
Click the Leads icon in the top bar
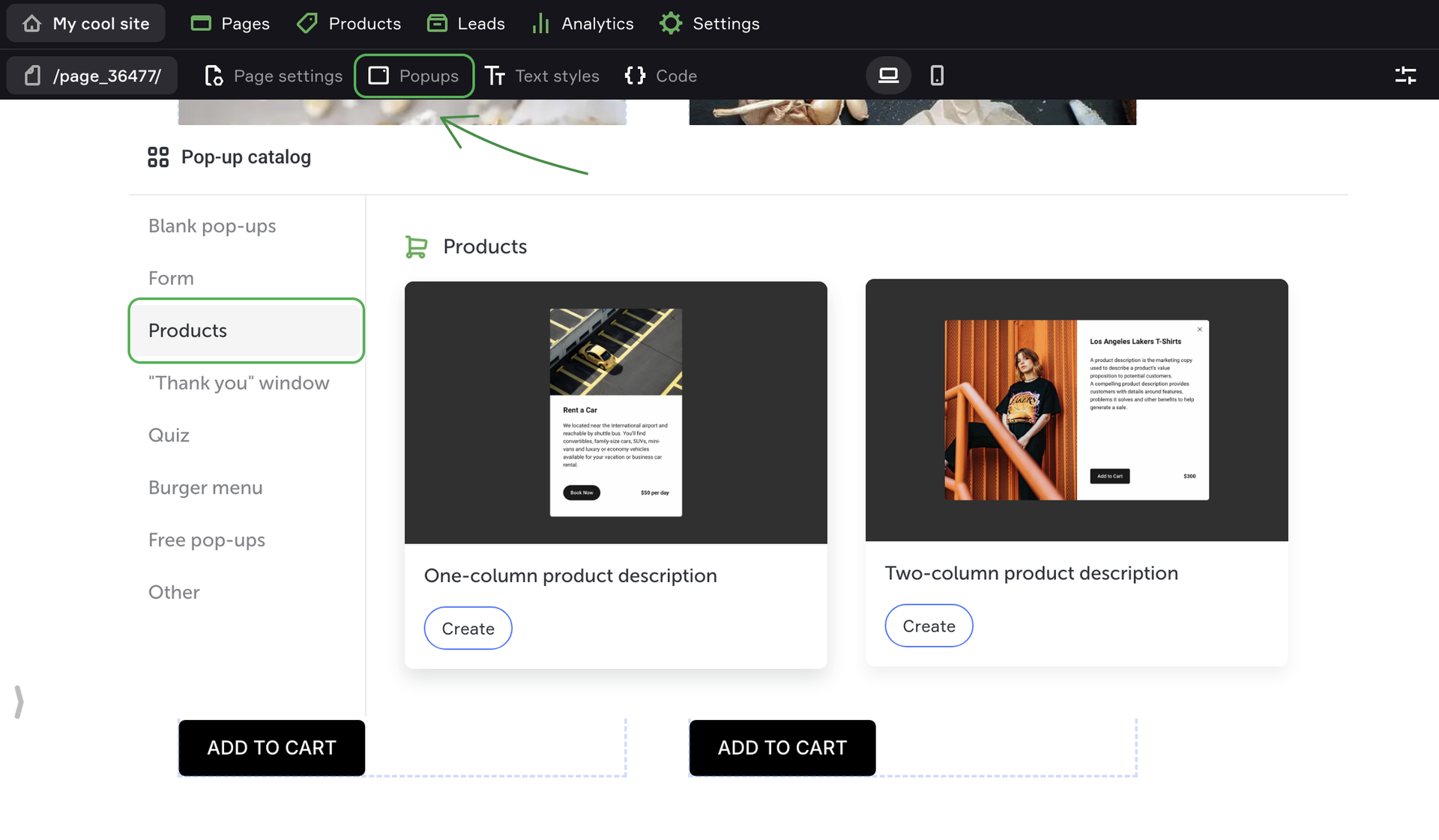coord(437,23)
